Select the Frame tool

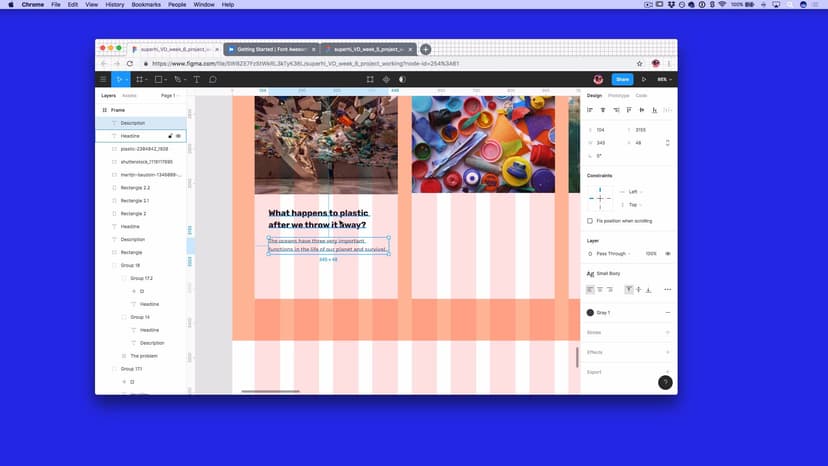[x=139, y=79]
